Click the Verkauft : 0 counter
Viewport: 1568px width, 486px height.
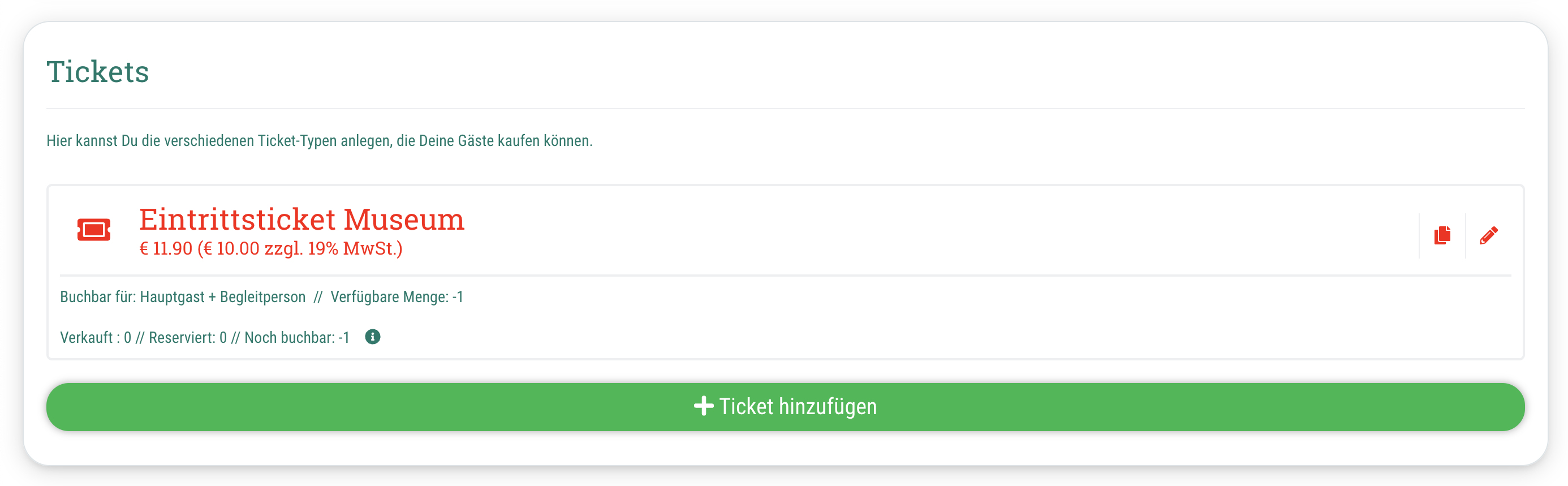(x=96, y=337)
